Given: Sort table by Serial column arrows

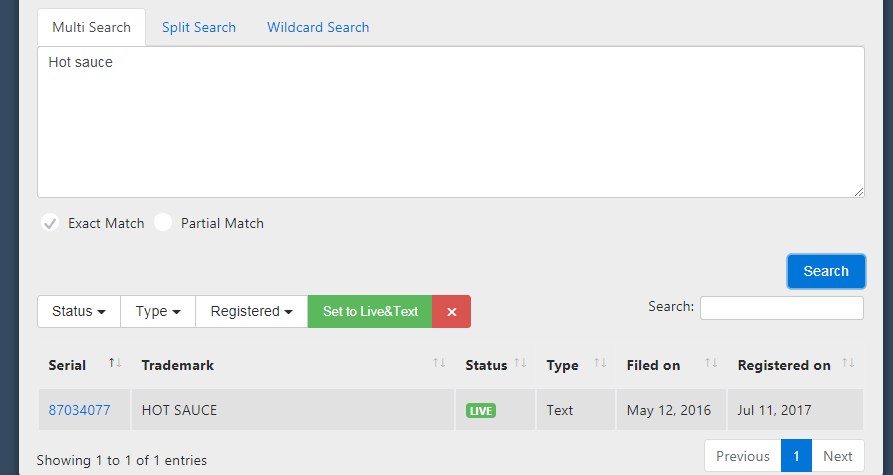Looking at the screenshot, I should point(115,363).
